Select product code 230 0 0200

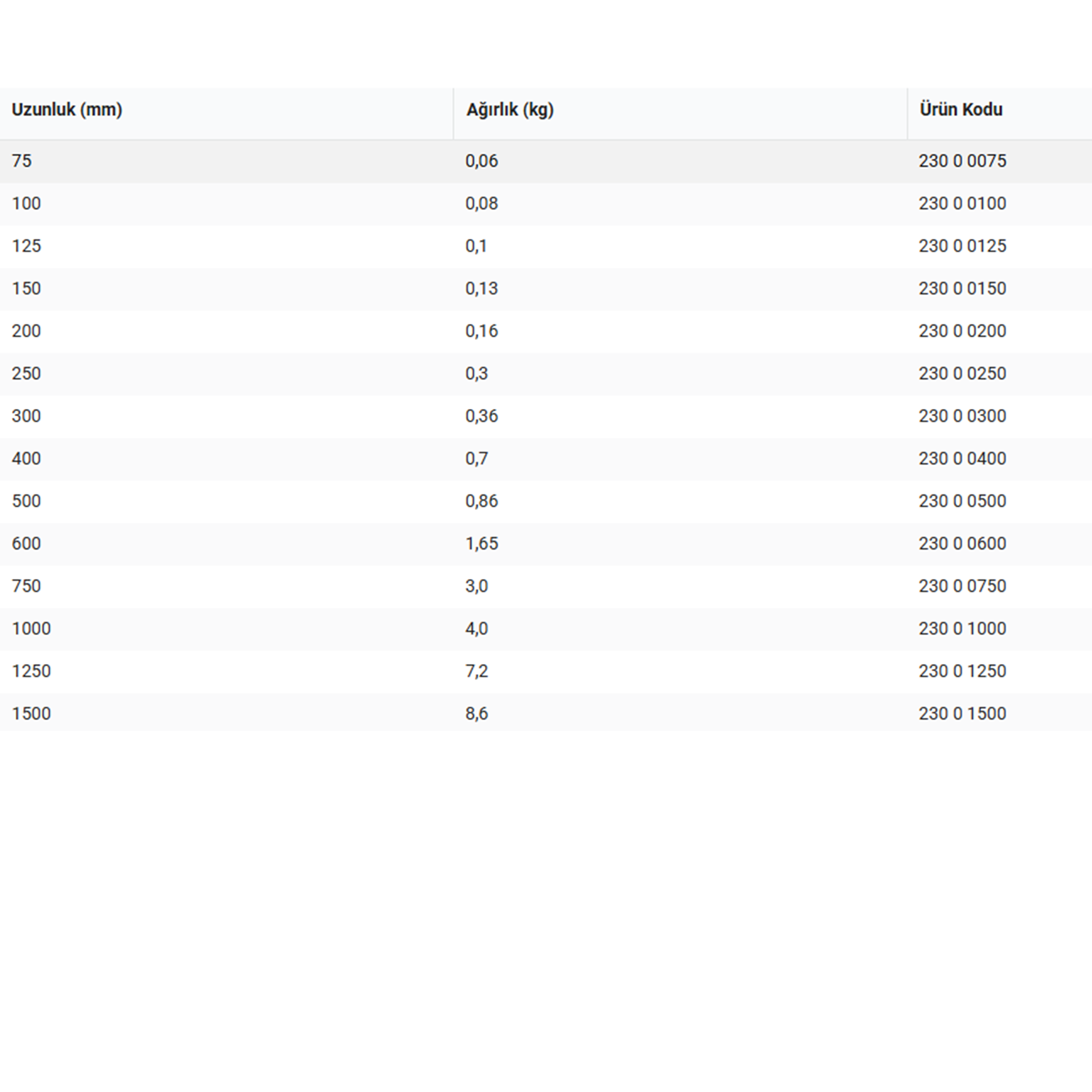point(962,331)
